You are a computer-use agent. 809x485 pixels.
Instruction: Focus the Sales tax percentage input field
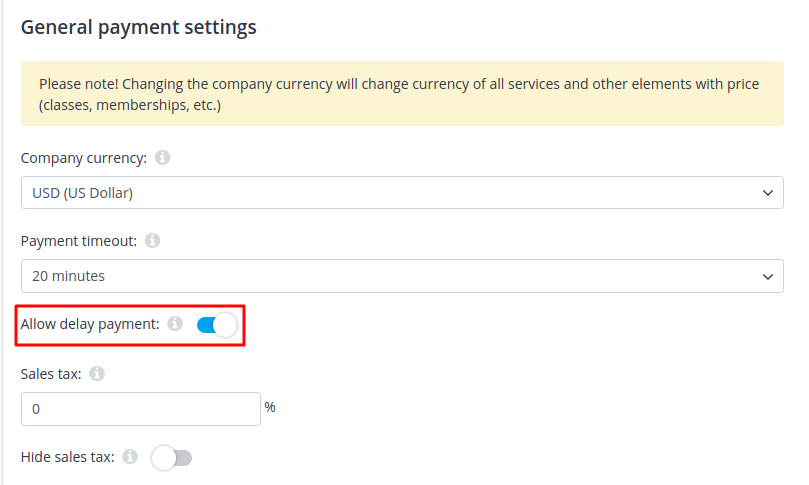coord(140,409)
